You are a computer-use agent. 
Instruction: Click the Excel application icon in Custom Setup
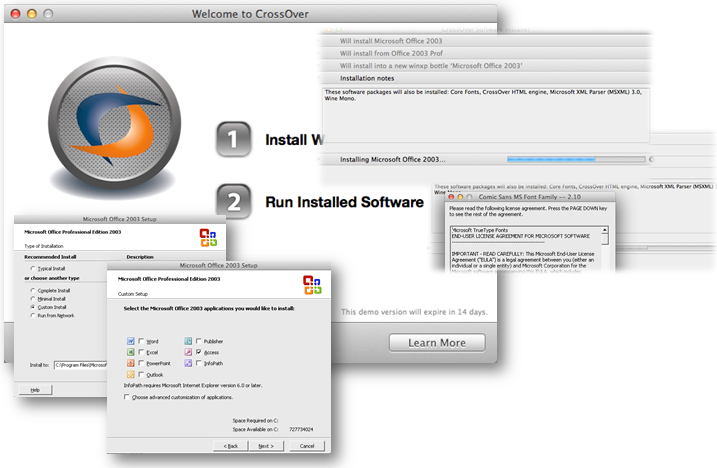[x=131, y=352]
